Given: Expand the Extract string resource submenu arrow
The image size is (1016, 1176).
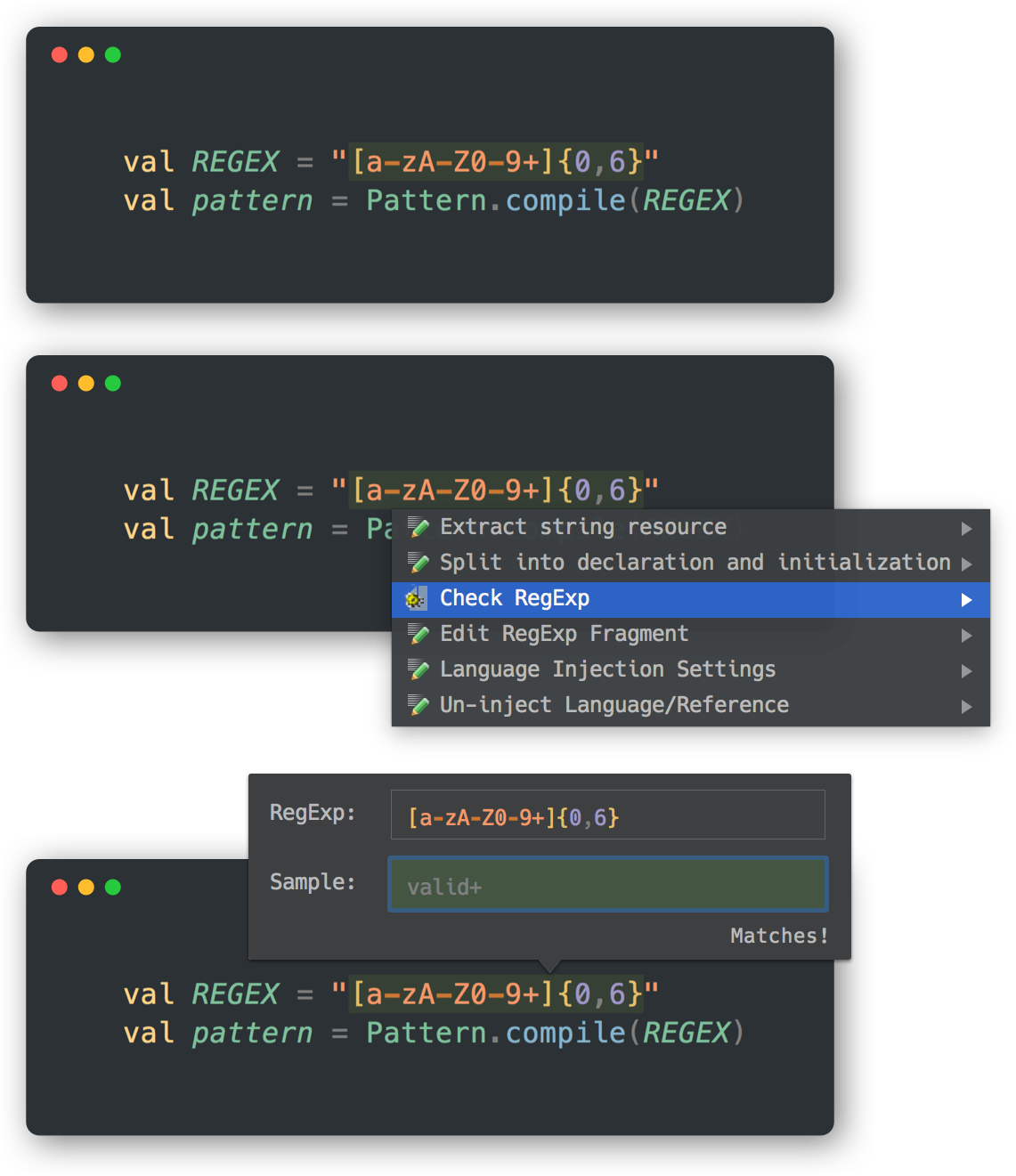Looking at the screenshot, I should click(967, 527).
